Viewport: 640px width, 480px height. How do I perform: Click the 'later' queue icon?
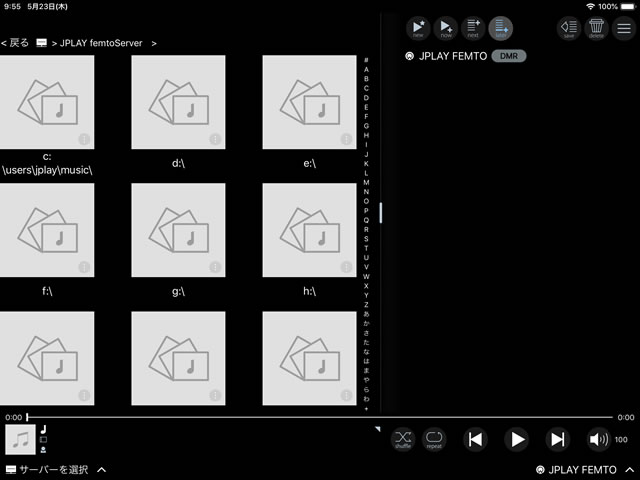pos(500,28)
